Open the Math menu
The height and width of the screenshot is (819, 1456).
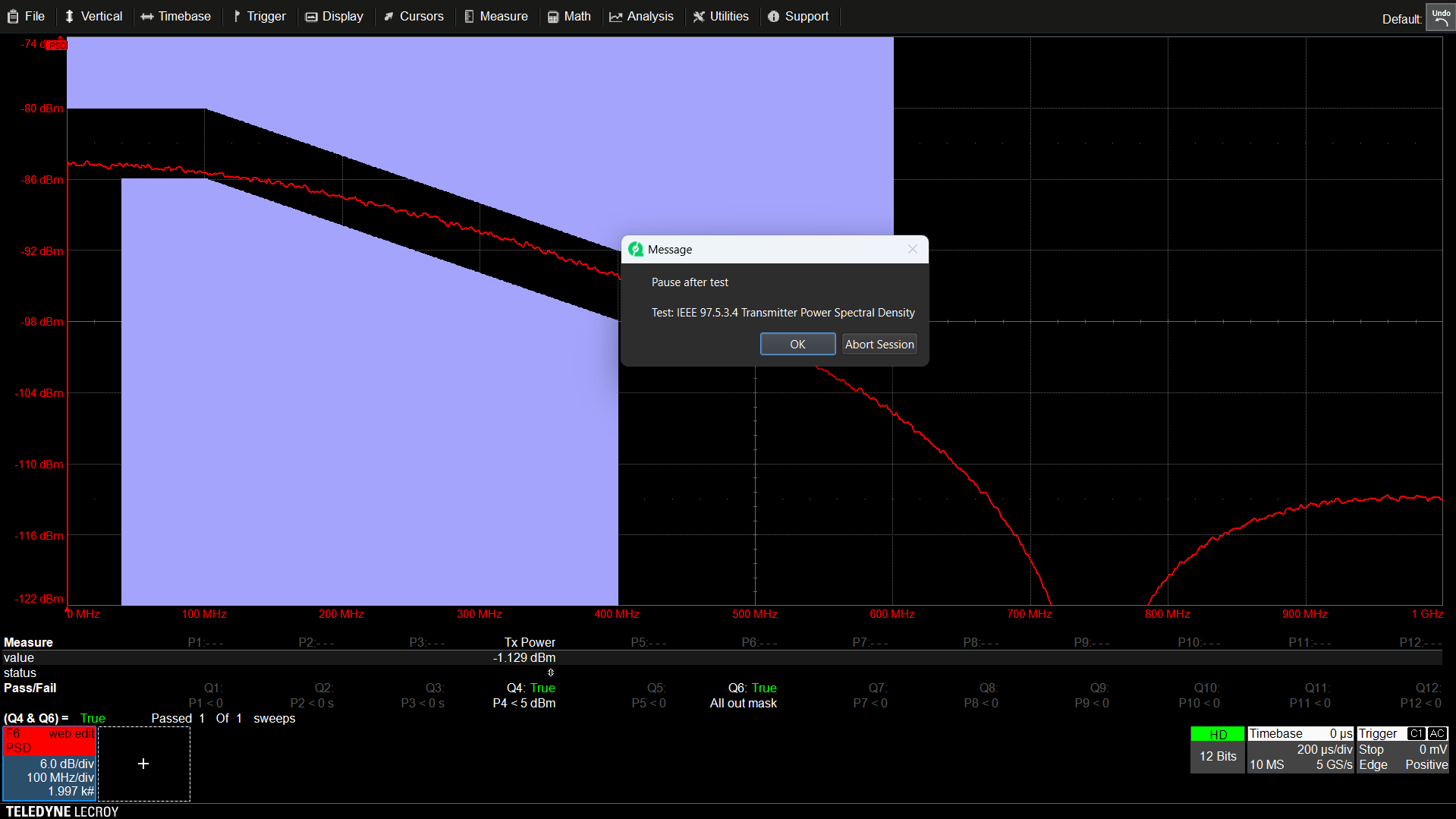point(569,16)
